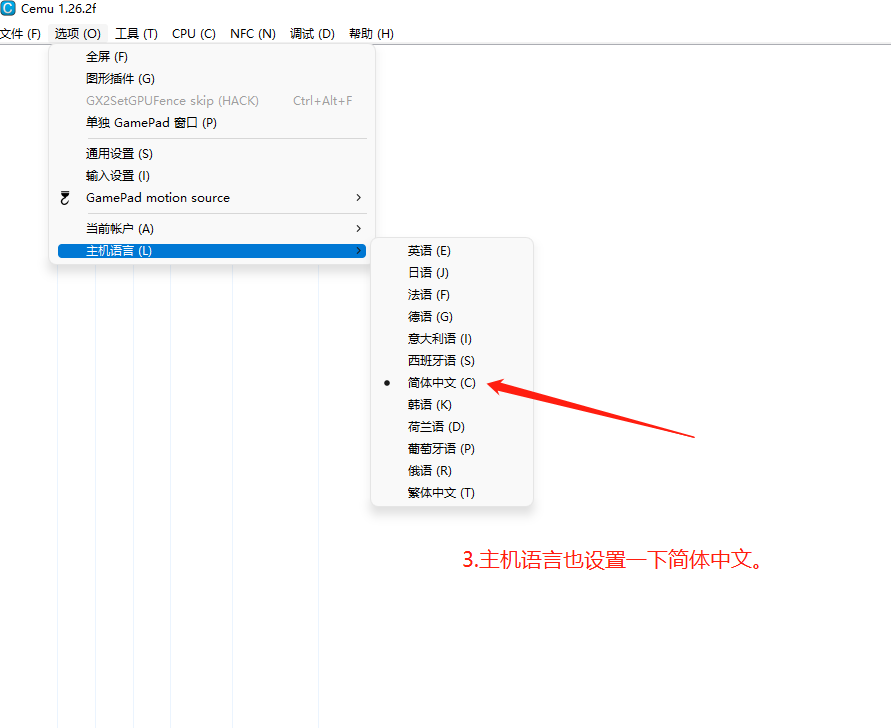Click the motion sensor icon beside GamePad motion source
891x728 pixels.
(64, 198)
